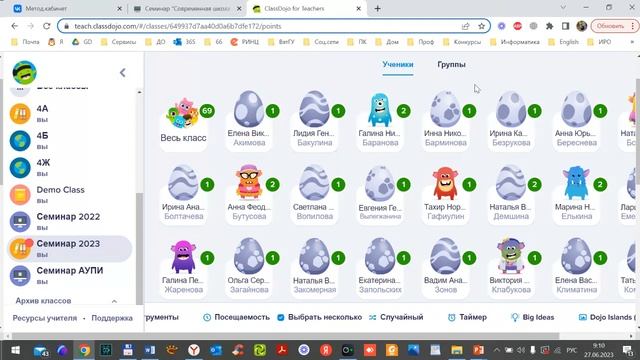640x360 pixels.
Task: Click Екатерина Запольских's egg avatar
Action: click(380, 256)
